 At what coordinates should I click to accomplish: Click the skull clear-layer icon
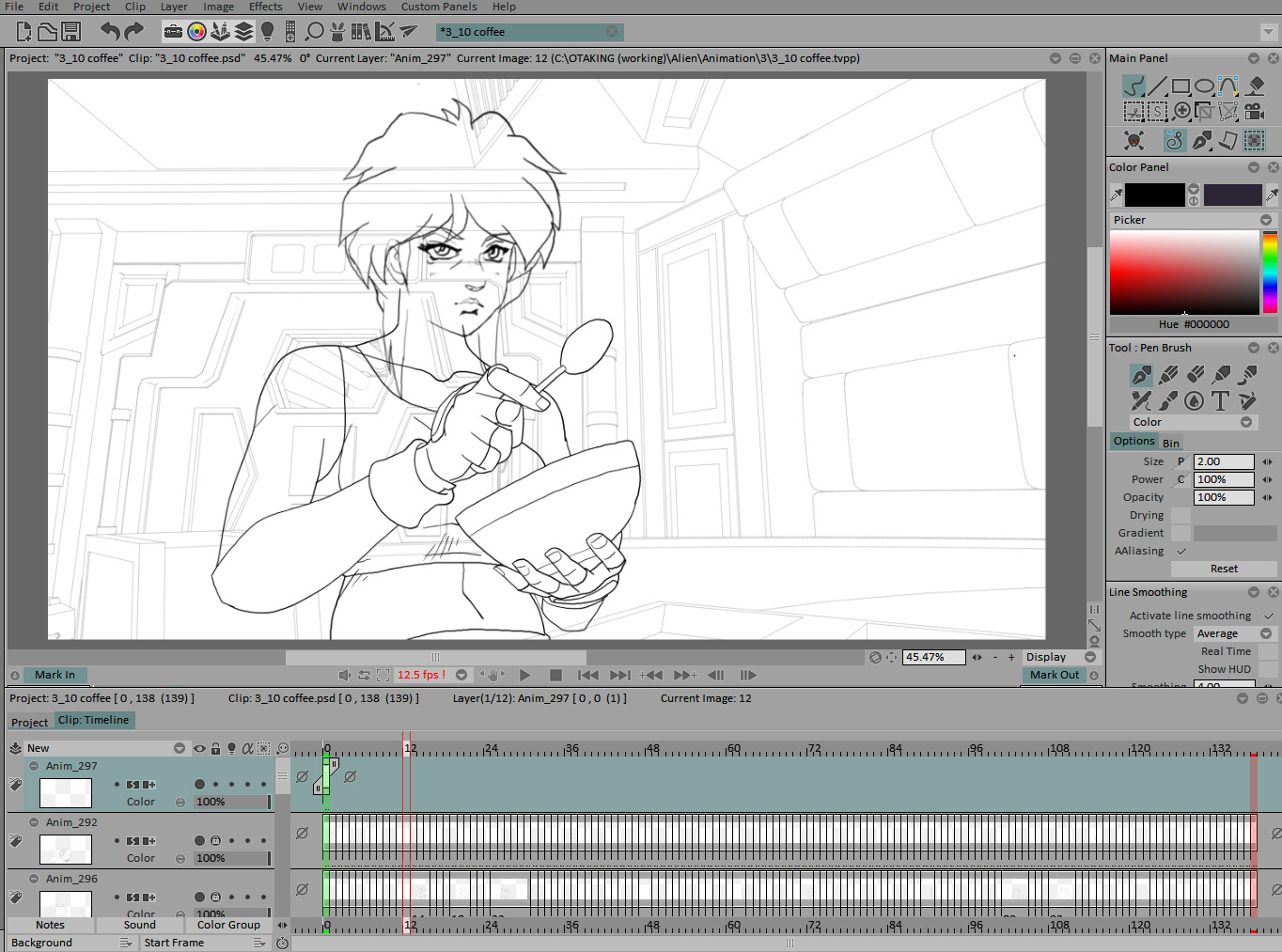(x=1134, y=141)
